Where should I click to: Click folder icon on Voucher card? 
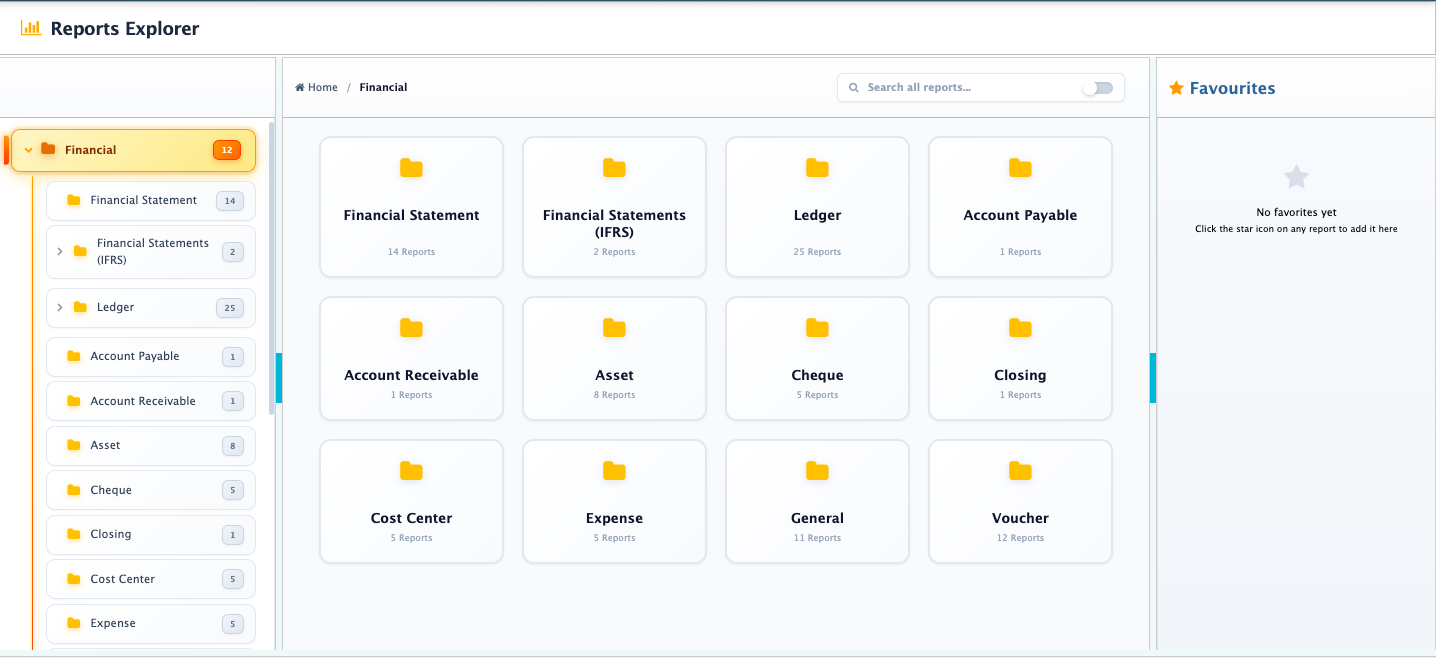click(1020, 471)
